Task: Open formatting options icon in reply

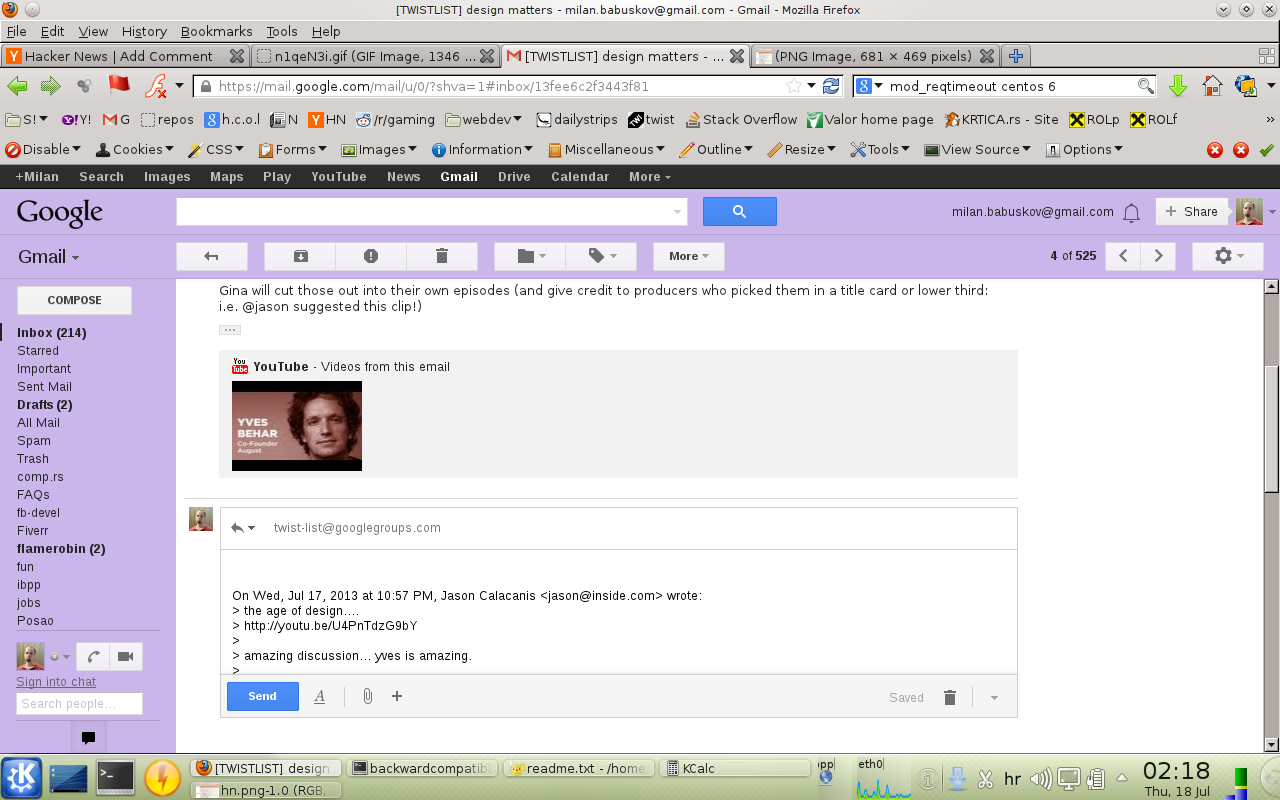Action: click(x=320, y=696)
